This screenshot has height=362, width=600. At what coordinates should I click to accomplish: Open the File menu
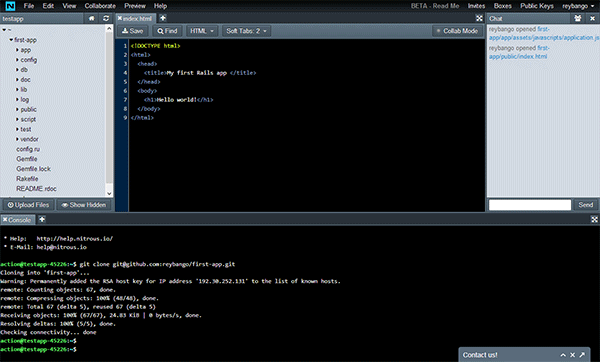[29, 6]
